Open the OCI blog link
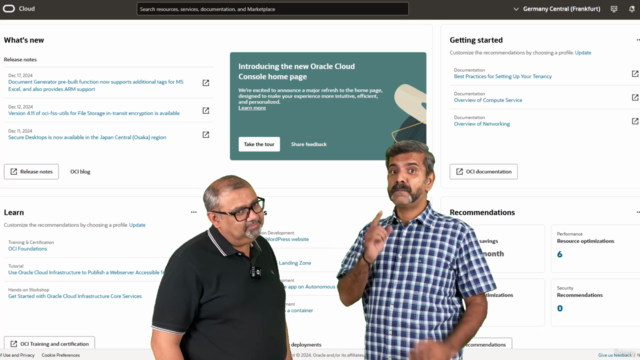 (x=80, y=171)
